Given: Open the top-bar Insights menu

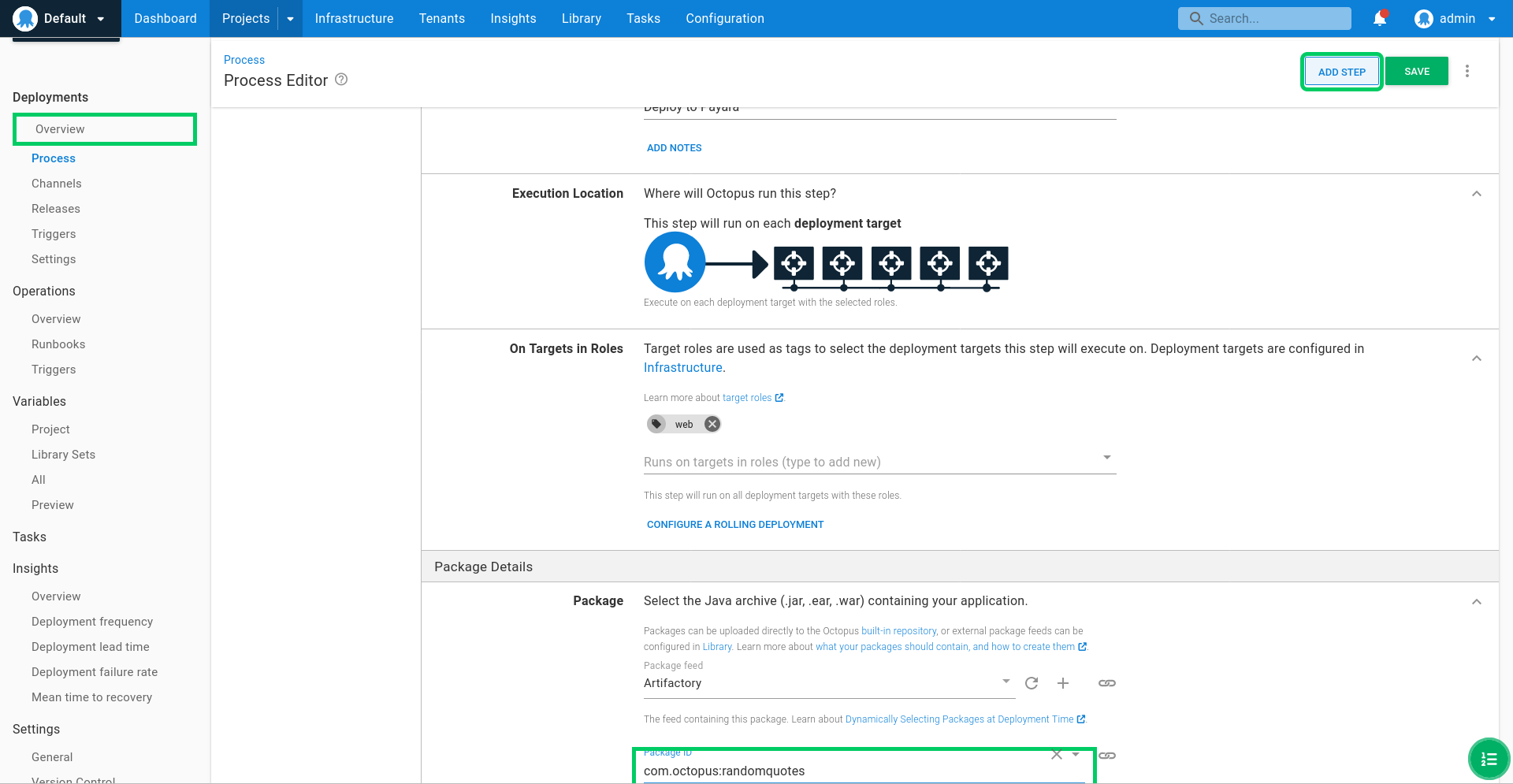Looking at the screenshot, I should tap(513, 18).
